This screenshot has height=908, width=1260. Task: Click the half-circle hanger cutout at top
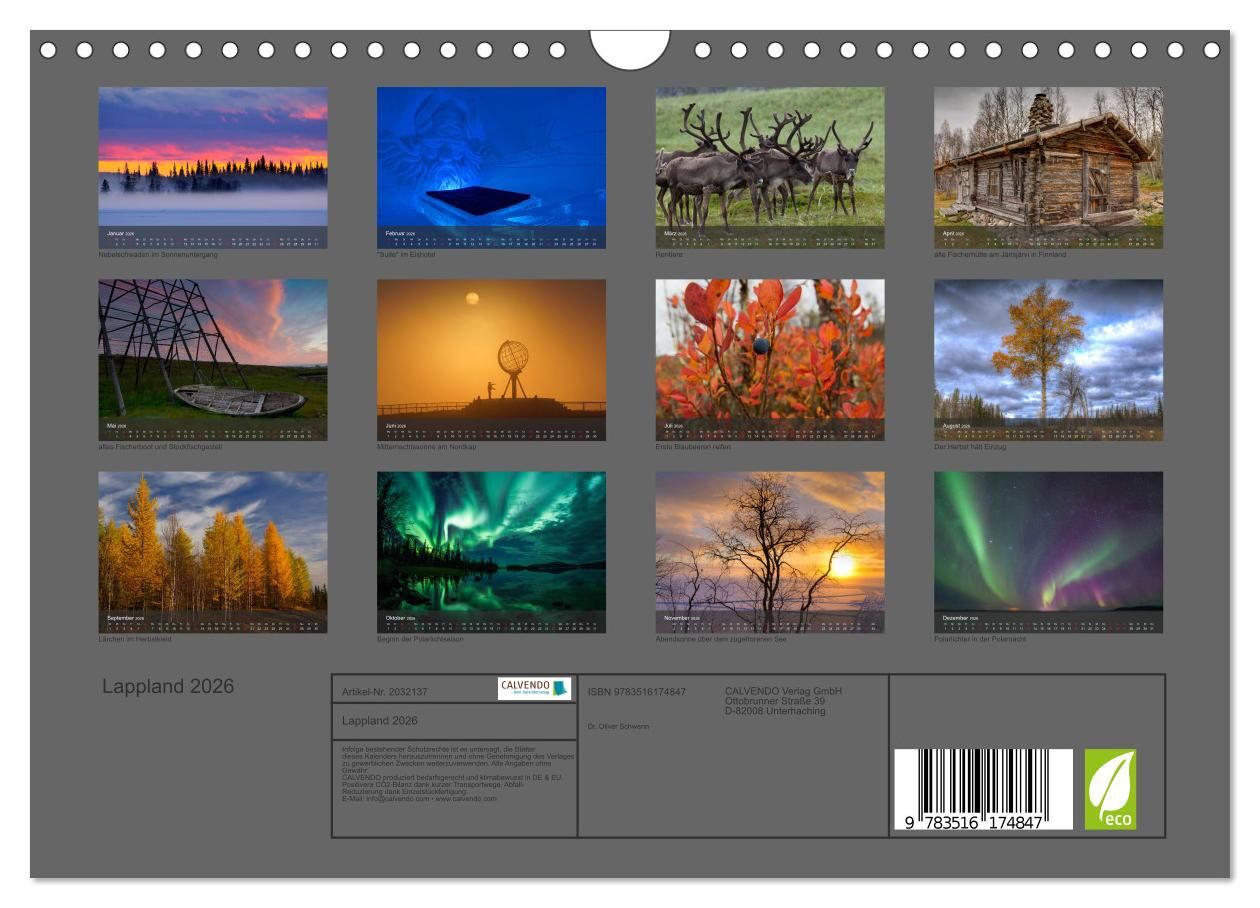tap(629, 48)
